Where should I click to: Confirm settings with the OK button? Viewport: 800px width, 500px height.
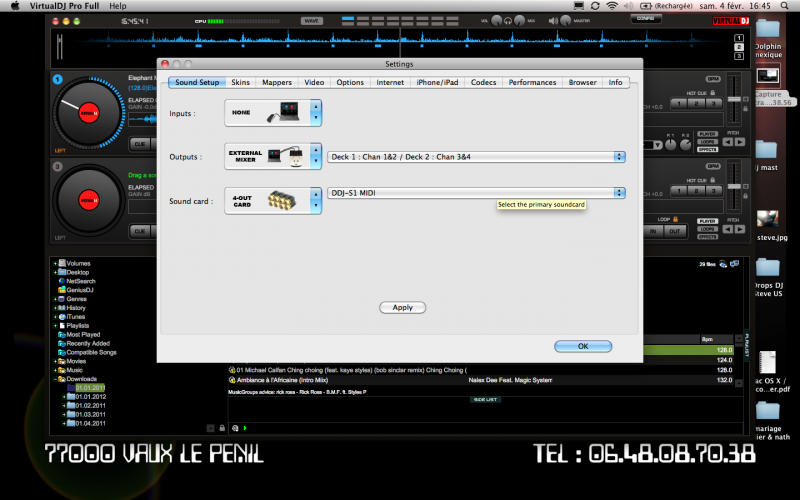(582, 346)
